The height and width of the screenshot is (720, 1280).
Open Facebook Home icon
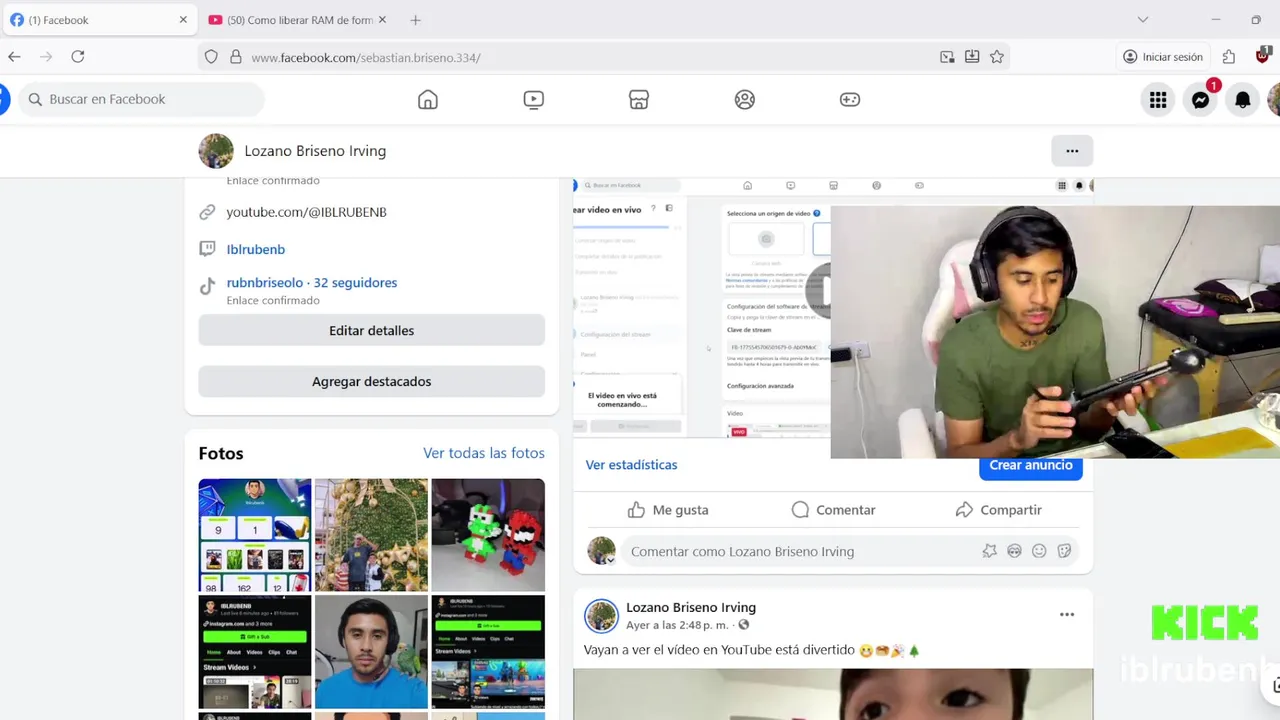pos(428,99)
